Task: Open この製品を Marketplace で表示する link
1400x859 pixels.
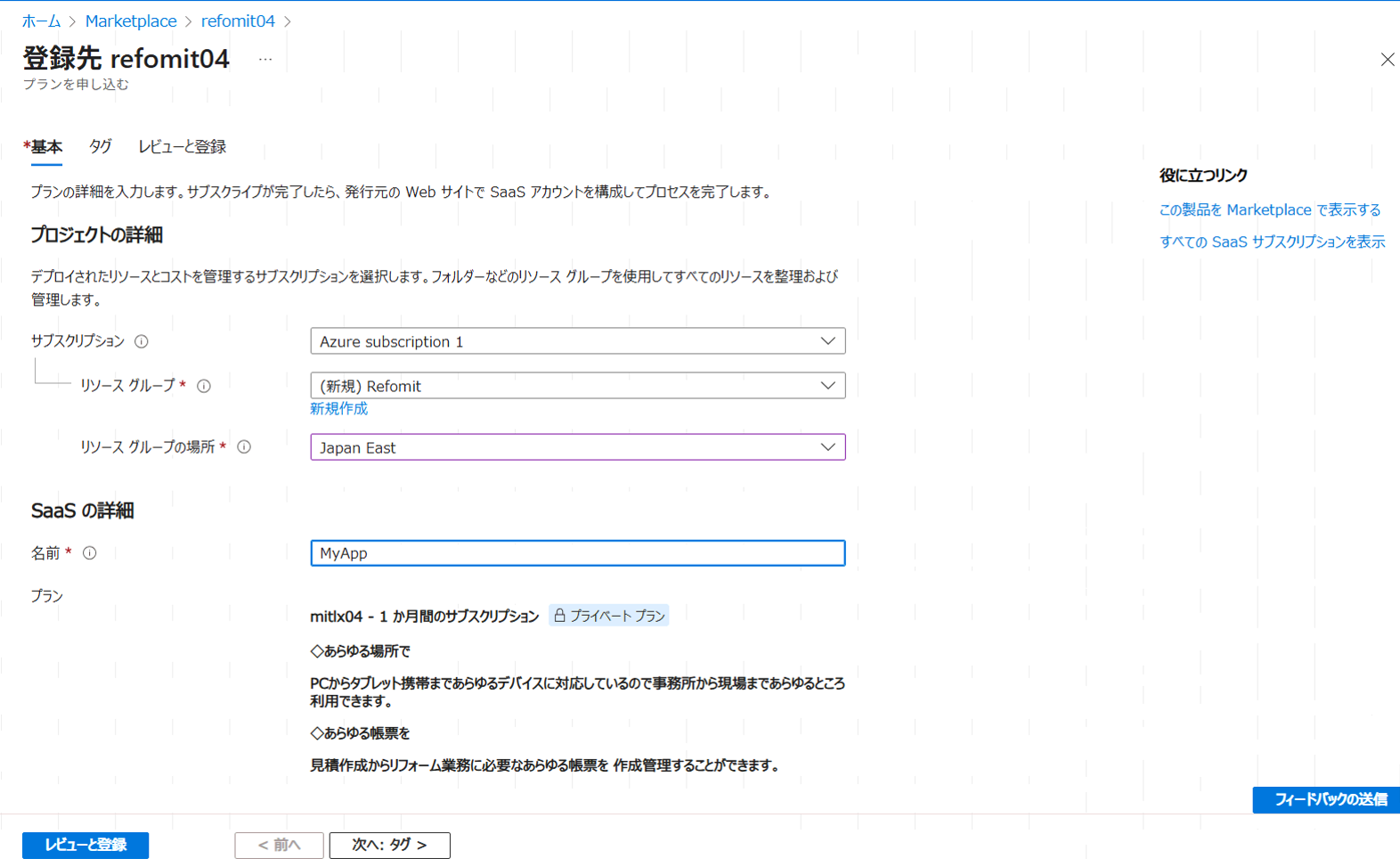Action: (x=1269, y=210)
